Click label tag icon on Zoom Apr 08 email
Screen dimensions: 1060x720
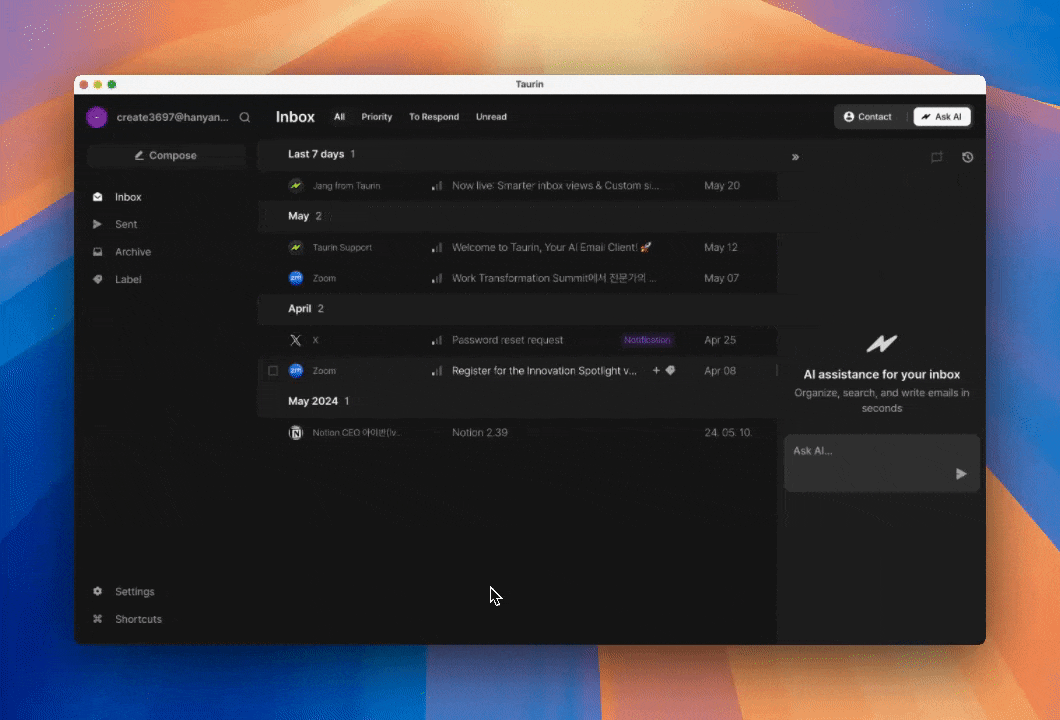tap(671, 370)
